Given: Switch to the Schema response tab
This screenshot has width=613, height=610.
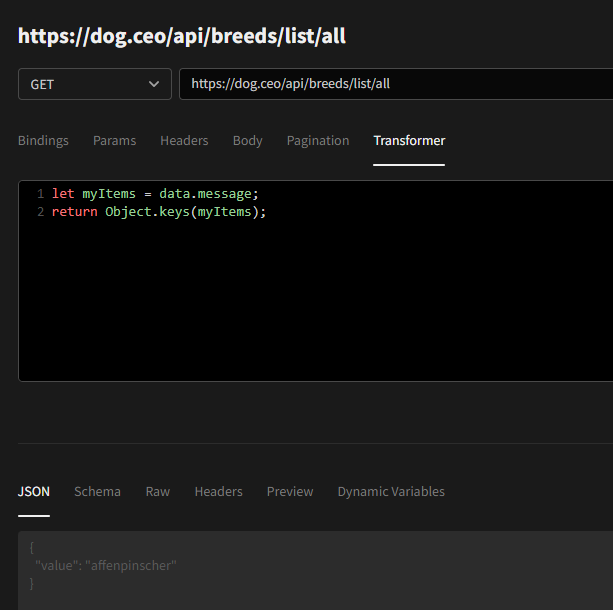Looking at the screenshot, I should pos(97,492).
